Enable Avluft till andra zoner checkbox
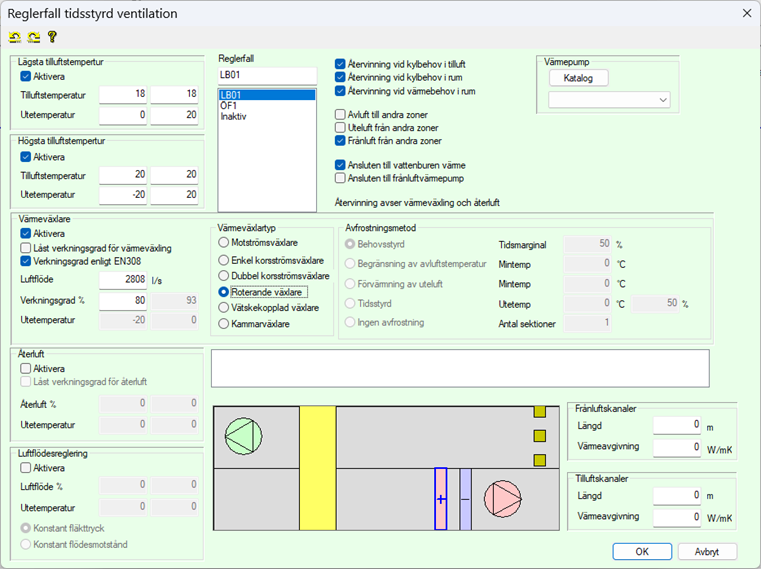761x569 pixels. coord(340,115)
